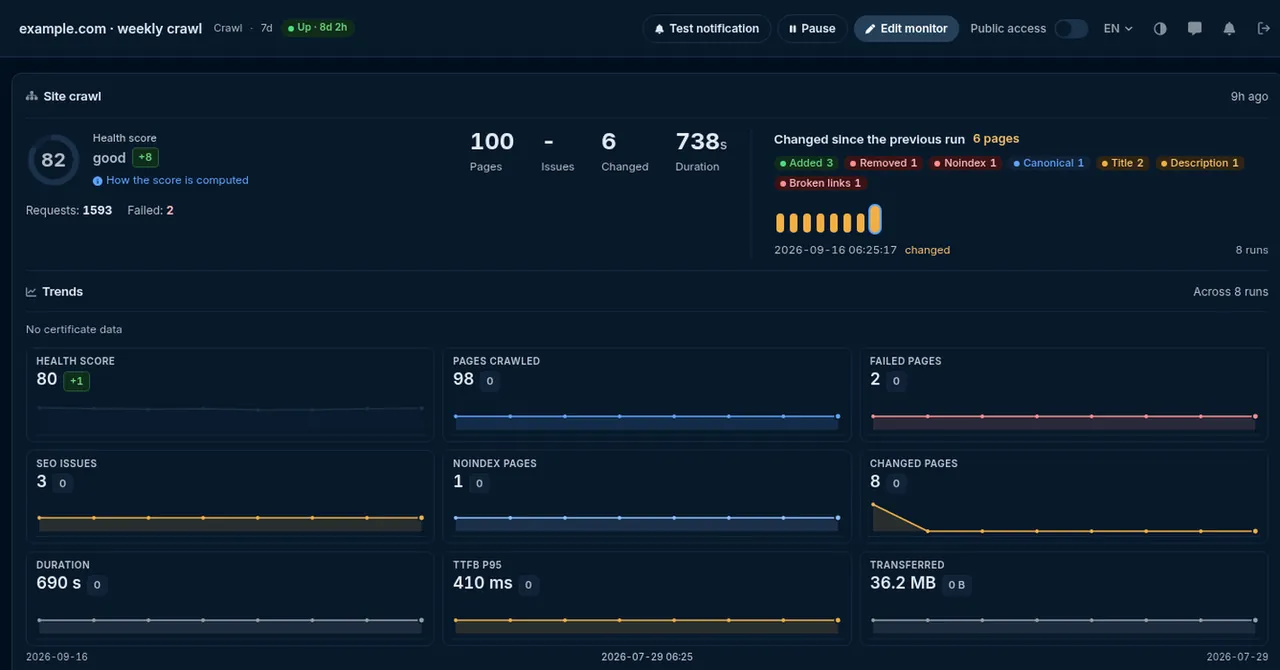Image resolution: width=1280 pixels, height=670 pixels.
Task: Click the 8 runs label
Action: coord(1251,250)
